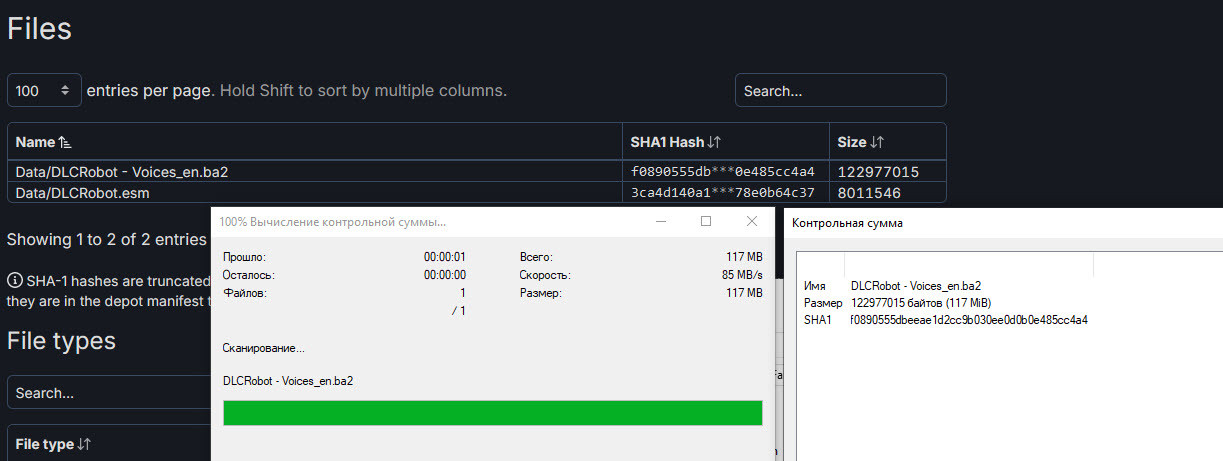Click the Files search input field
Screen dimensions: 1223x461
pos(840,90)
